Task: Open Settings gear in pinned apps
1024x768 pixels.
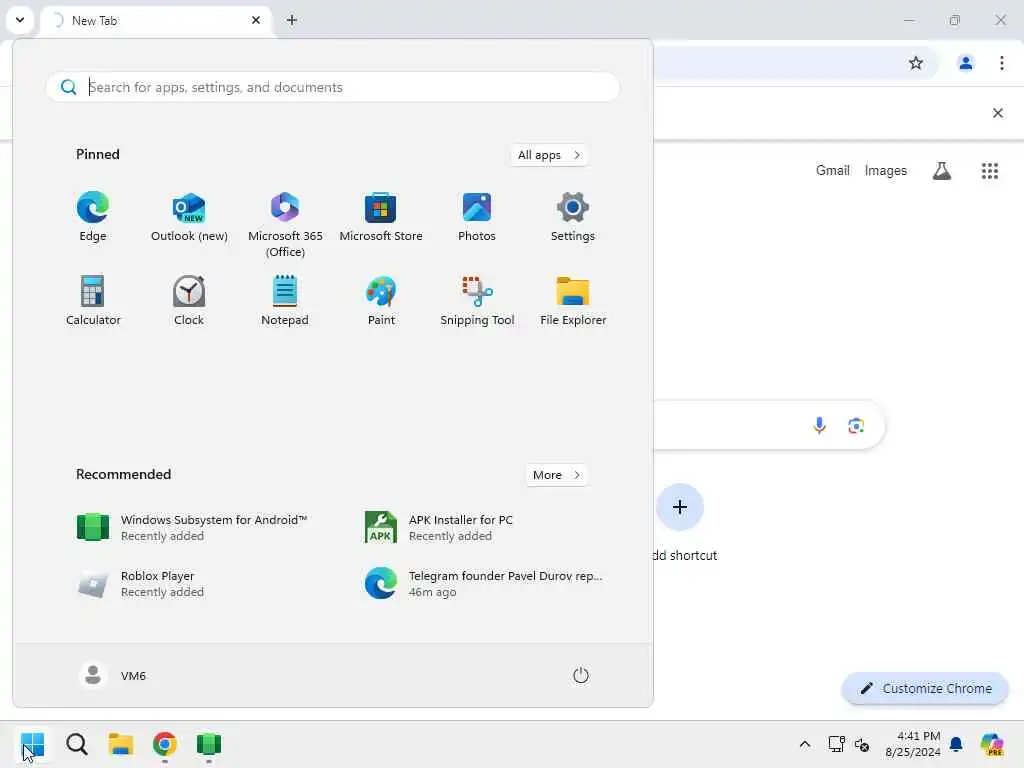Action: tap(573, 217)
